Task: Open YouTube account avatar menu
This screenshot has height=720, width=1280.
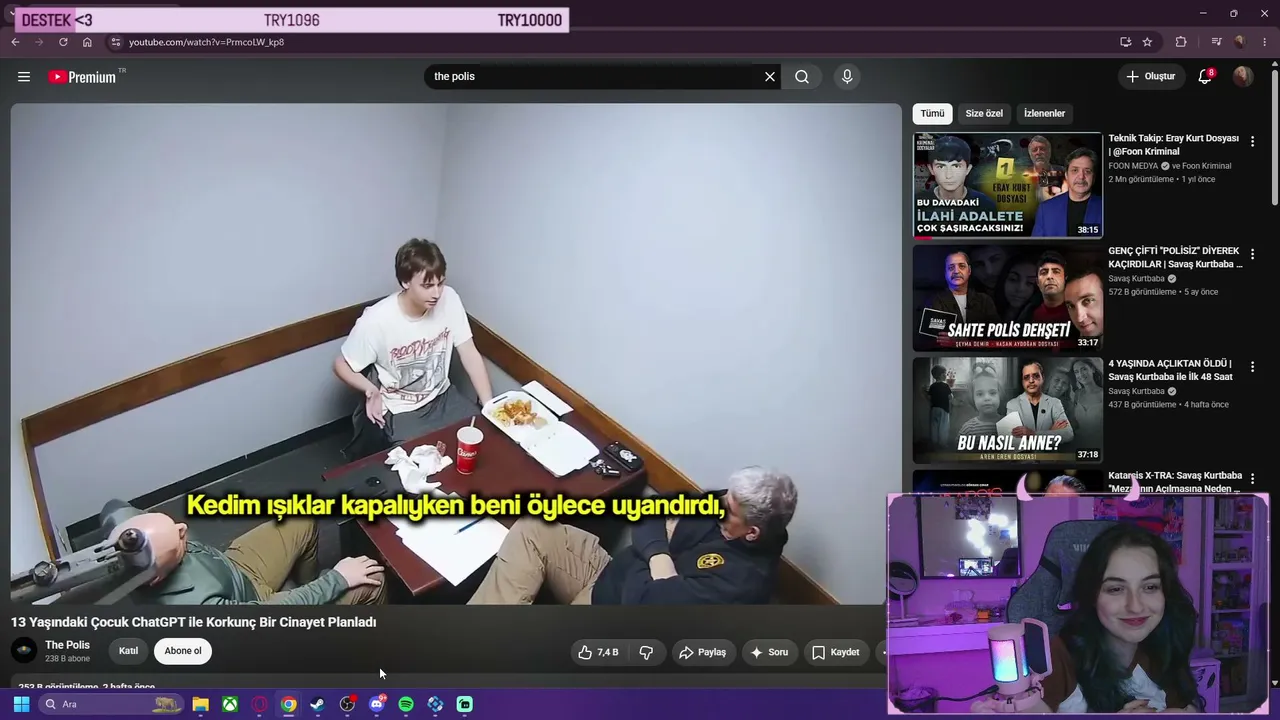Action: point(1243,77)
